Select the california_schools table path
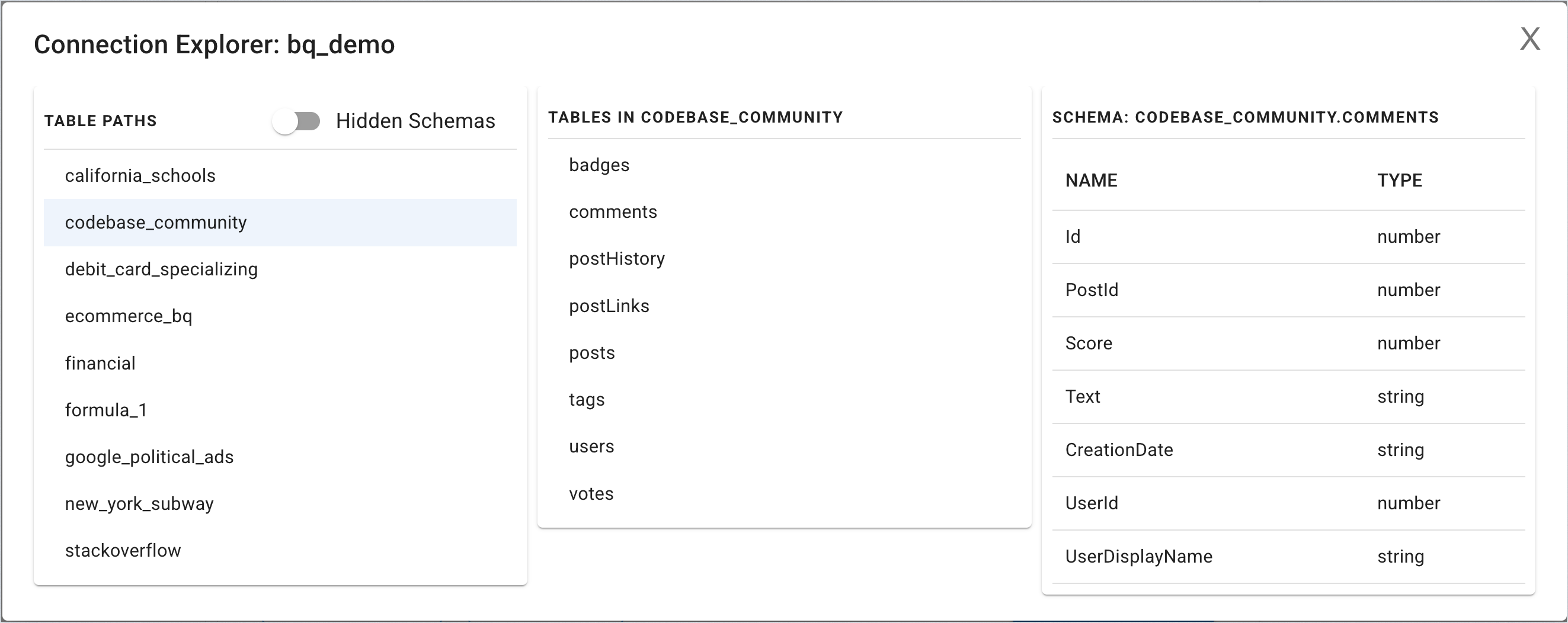Viewport: 1568px width, 623px height. coord(140,176)
